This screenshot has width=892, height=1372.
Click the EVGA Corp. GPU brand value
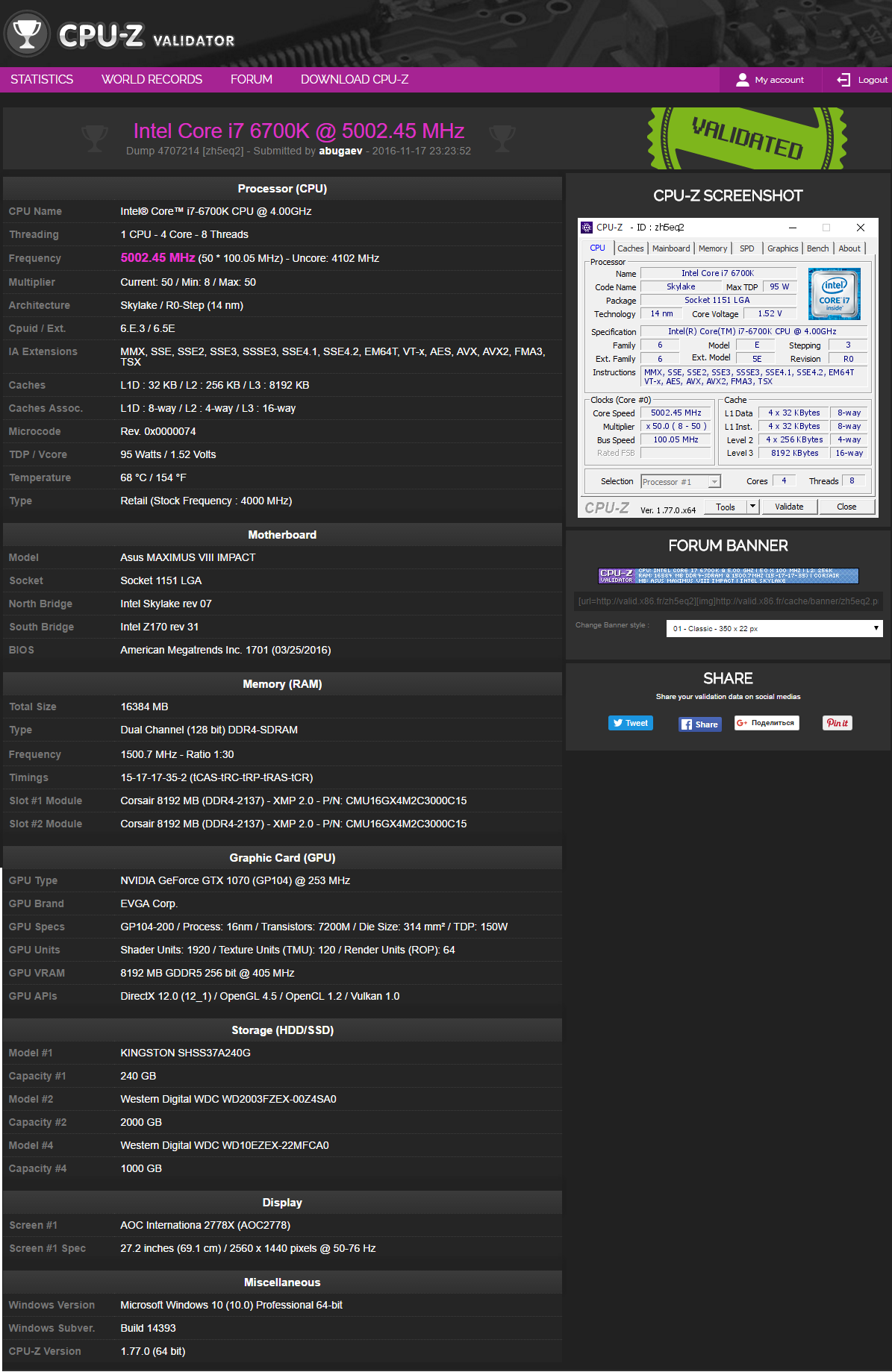[x=149, y=903]
